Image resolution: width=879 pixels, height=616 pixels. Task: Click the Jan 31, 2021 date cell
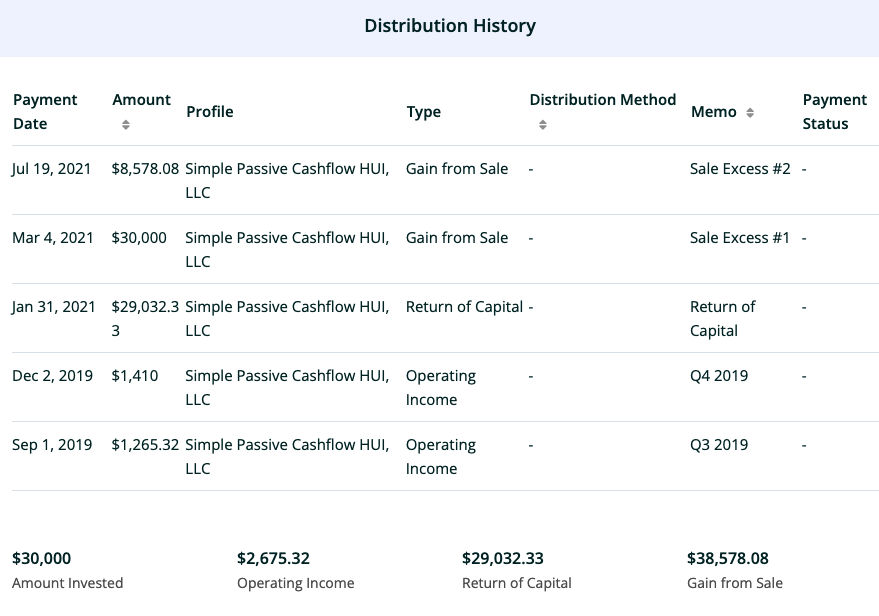click(x=54, y=307)
